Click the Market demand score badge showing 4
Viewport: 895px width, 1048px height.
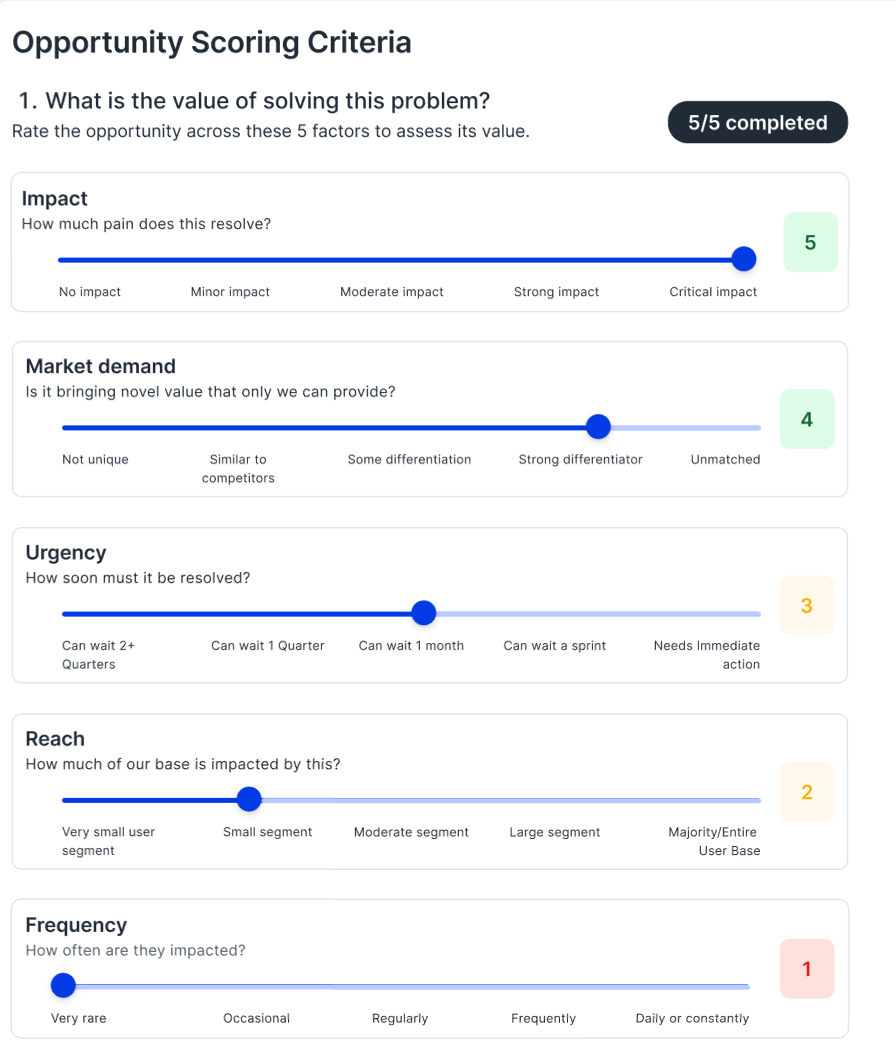(x=806, y=419)
